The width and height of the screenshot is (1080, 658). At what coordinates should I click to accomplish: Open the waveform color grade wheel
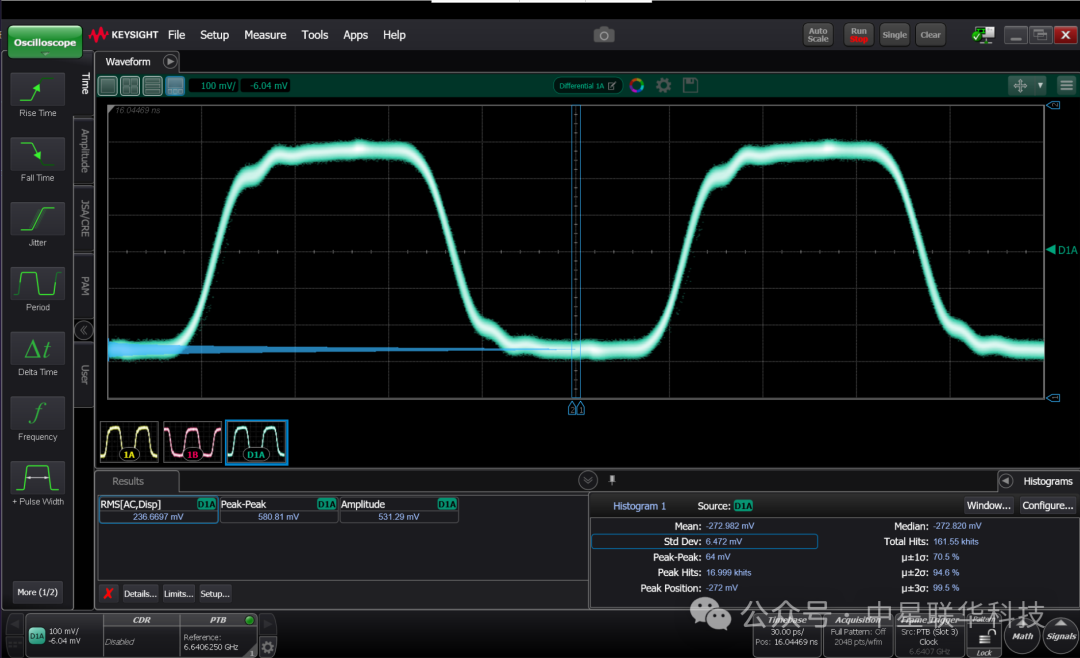(636, 85)
